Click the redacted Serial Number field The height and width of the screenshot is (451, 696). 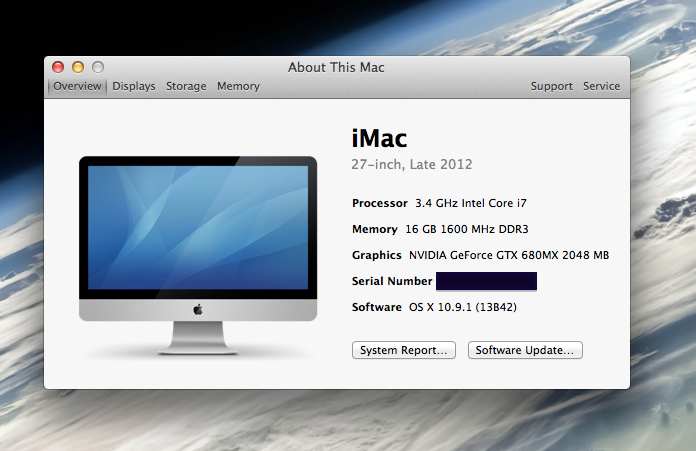(486, 281)
